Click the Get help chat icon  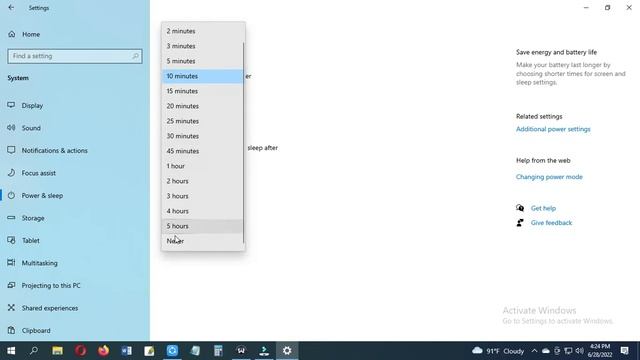(520, 208)
